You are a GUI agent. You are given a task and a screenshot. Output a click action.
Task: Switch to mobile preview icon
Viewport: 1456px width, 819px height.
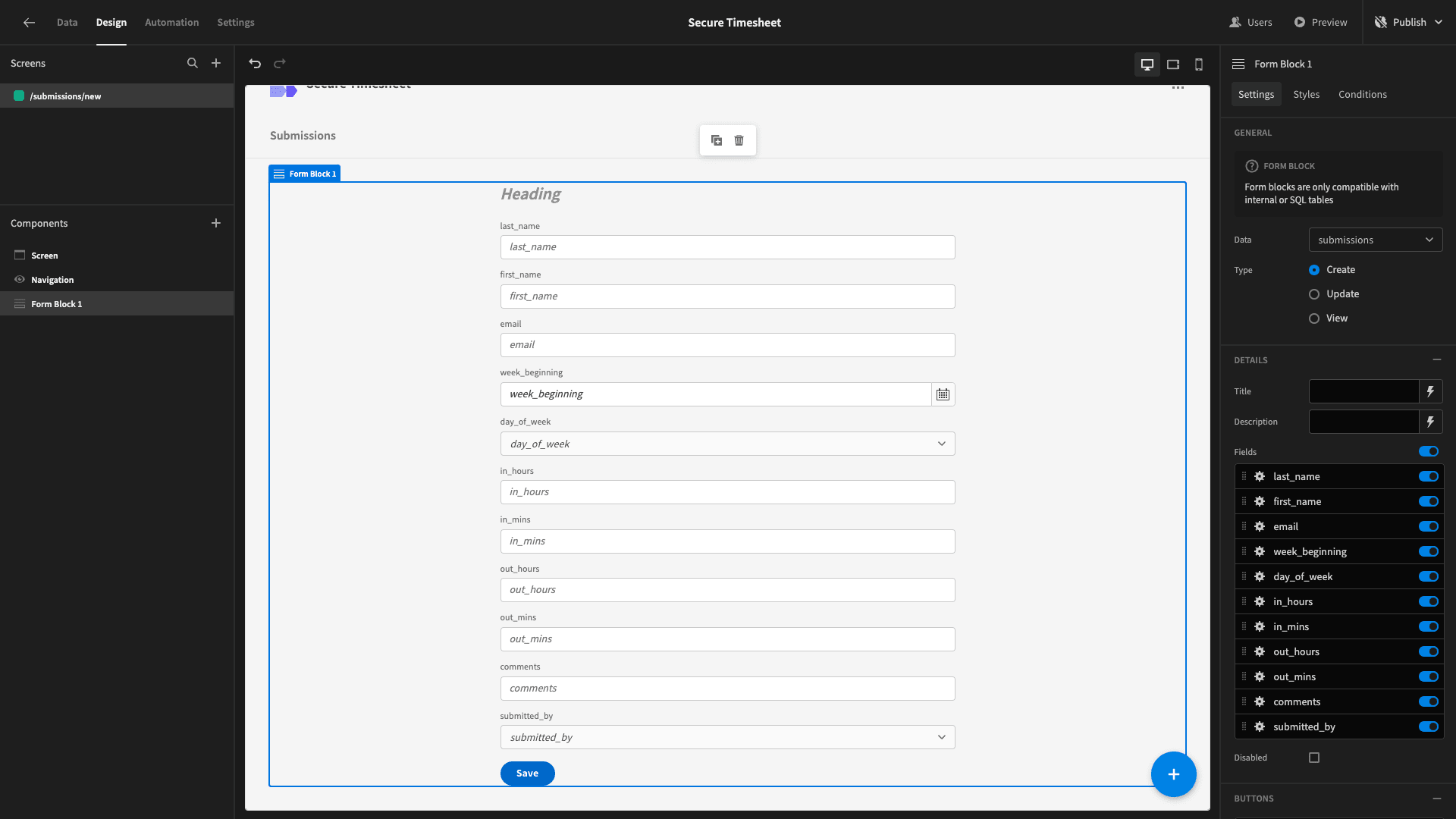[1199, 64]
